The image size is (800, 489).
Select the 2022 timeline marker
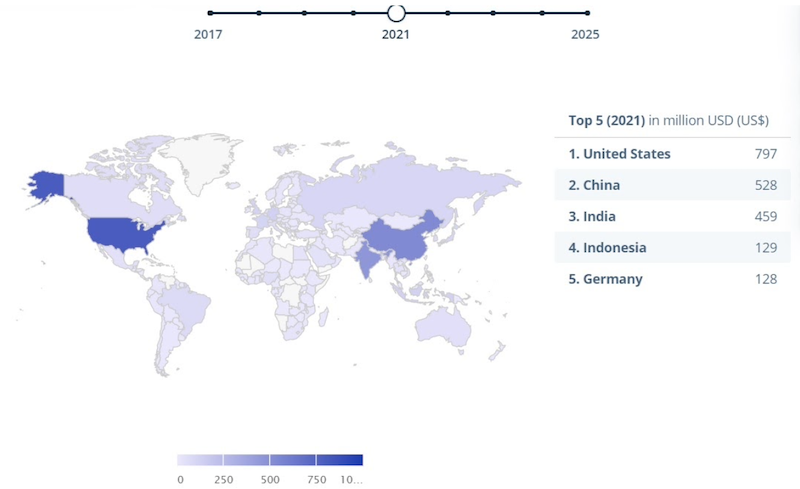[x=447, y=13]
